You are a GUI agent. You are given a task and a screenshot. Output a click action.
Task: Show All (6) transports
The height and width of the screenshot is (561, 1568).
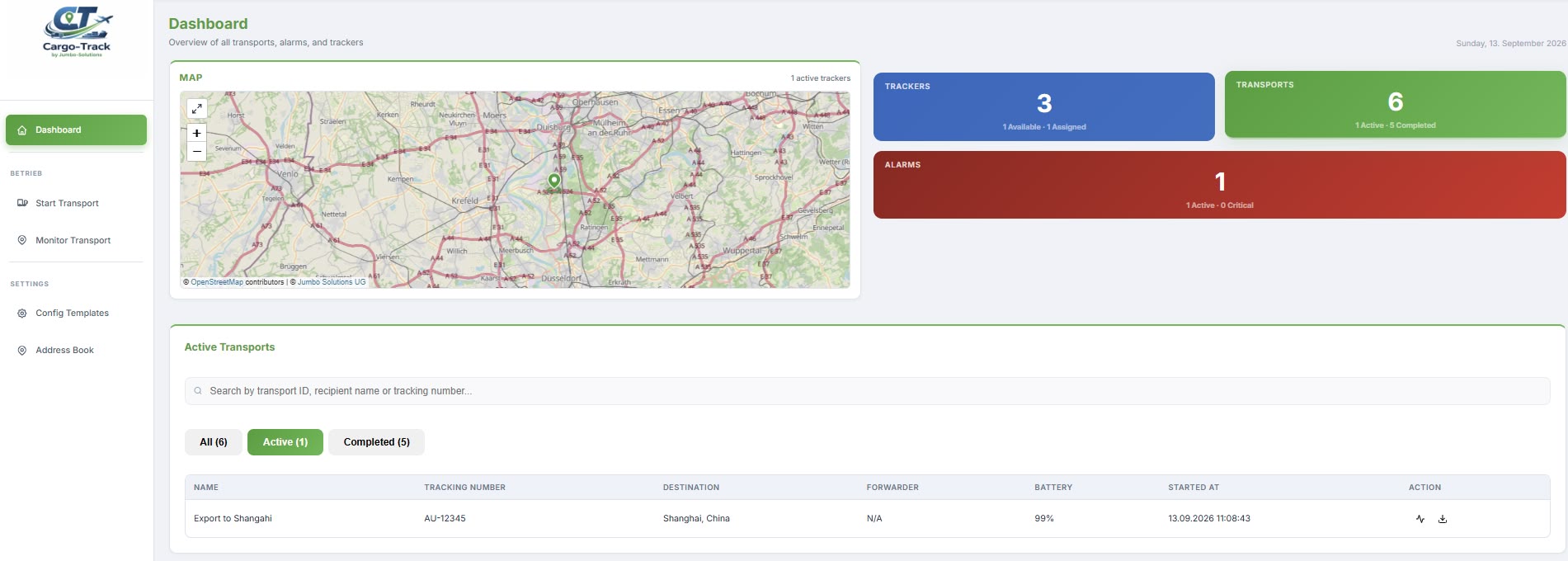214,442
